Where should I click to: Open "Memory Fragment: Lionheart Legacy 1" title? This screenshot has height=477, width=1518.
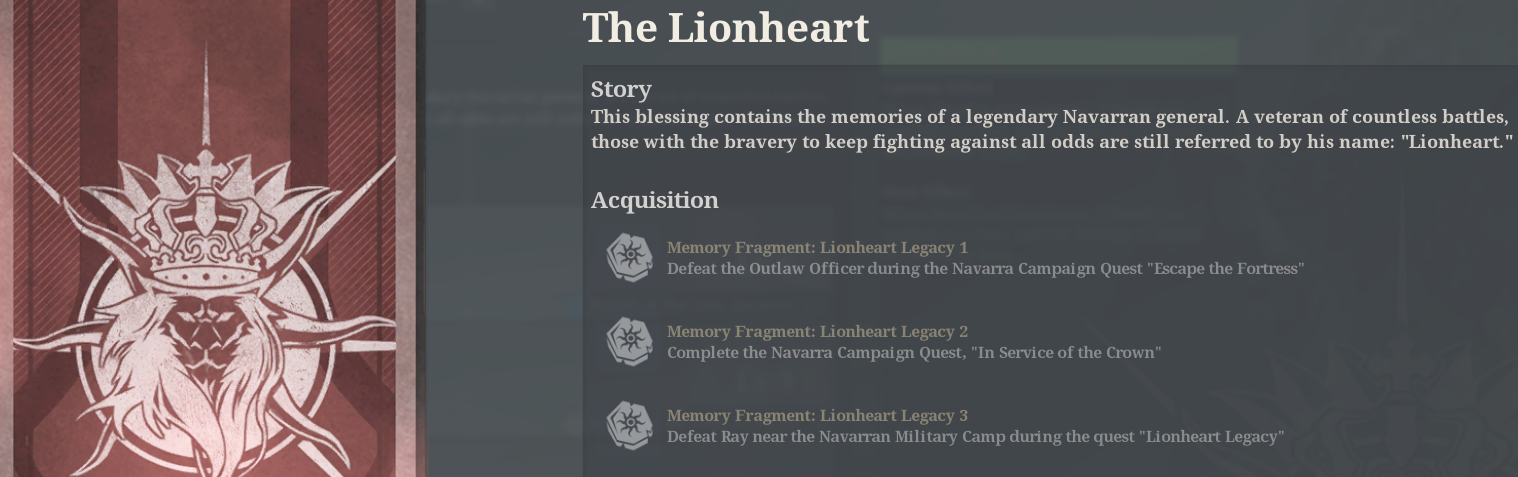817,247
